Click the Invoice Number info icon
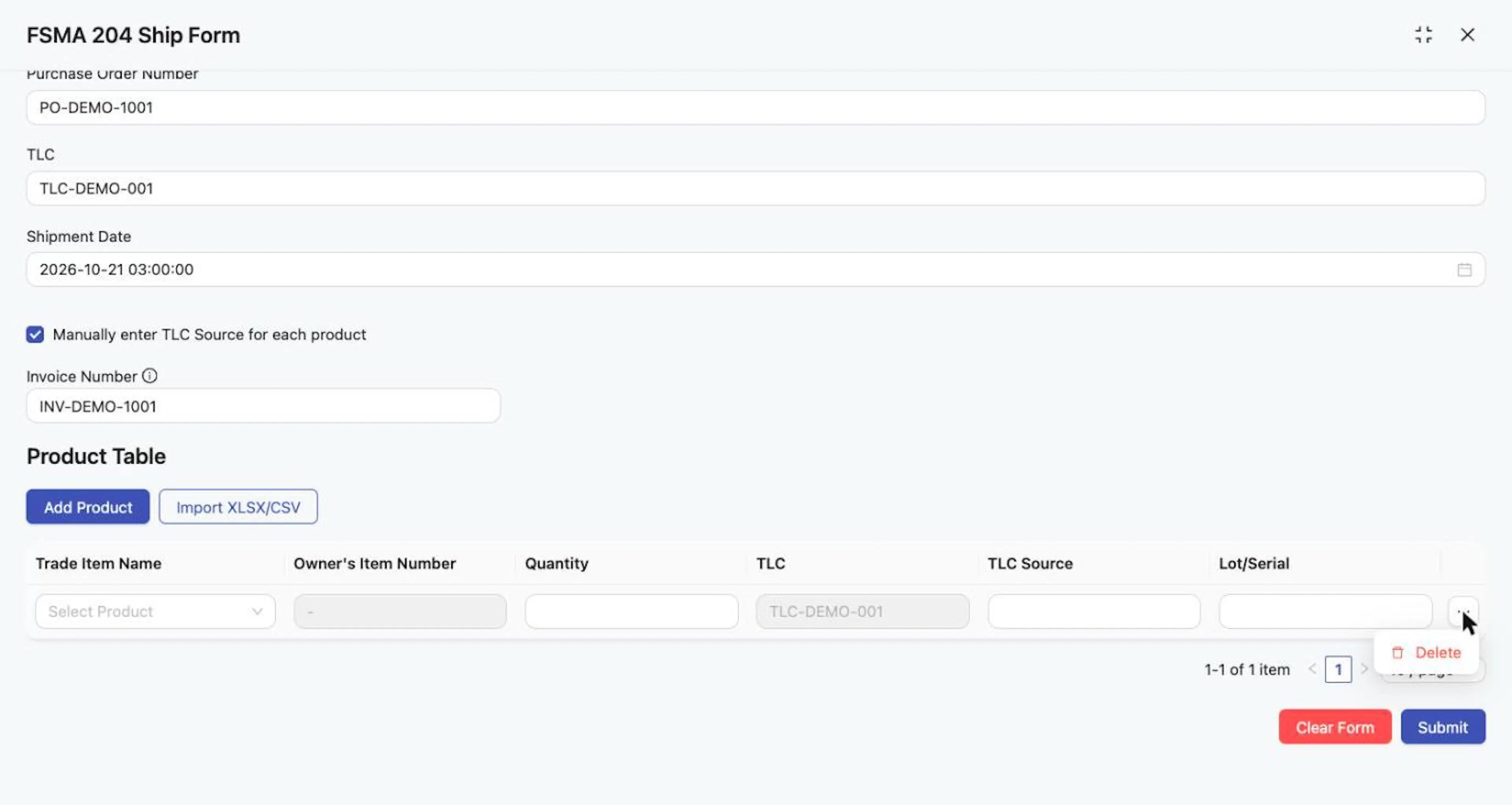This screenshot has width=1512, height=805. (x=150, y=376)
